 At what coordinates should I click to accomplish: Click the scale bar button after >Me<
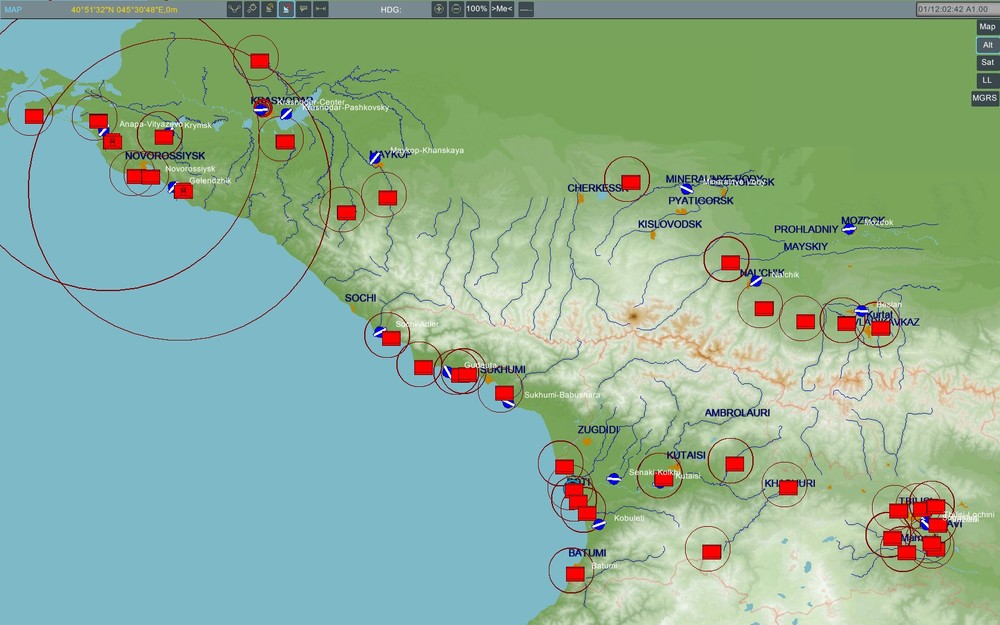(526, 9)
